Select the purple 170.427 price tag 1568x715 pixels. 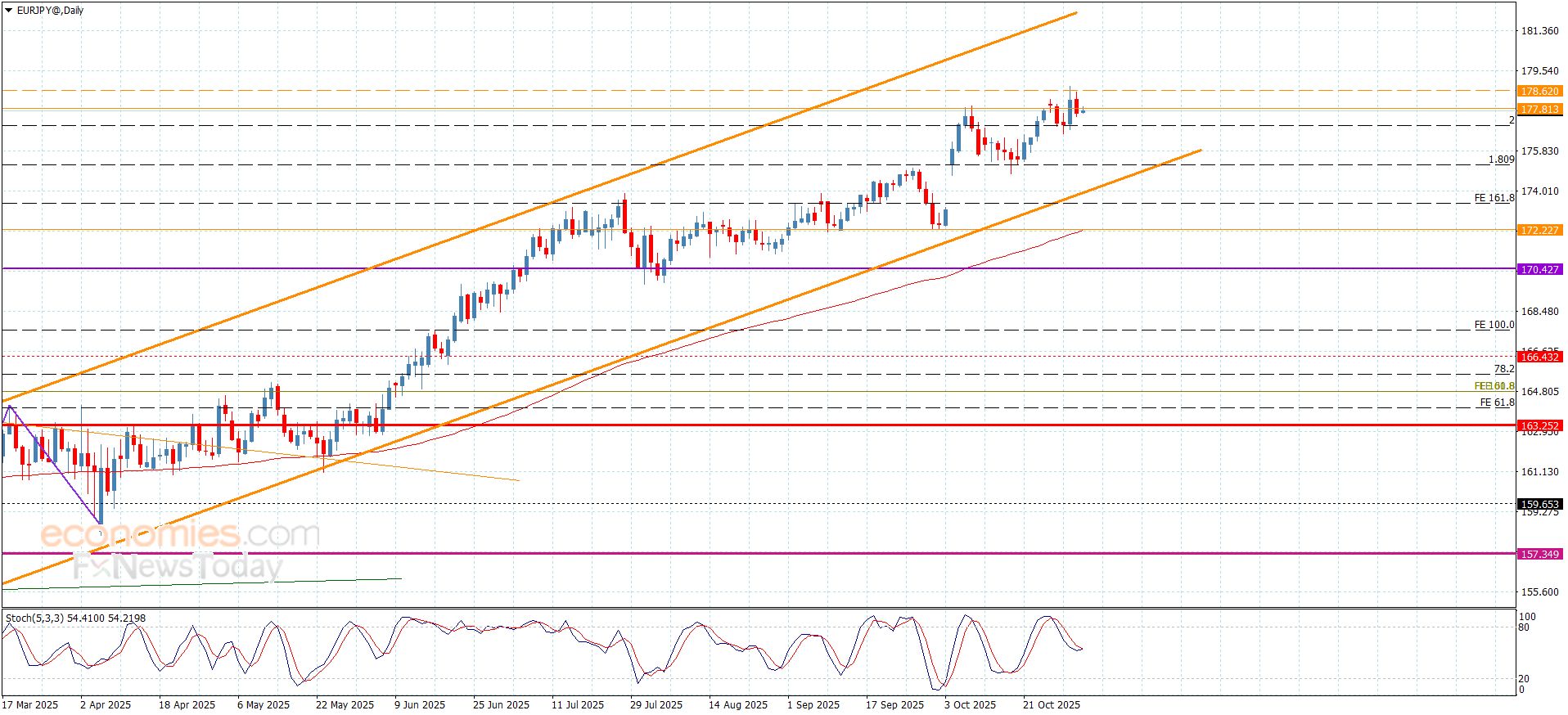pyautogui.click(x=1539, y=269)
